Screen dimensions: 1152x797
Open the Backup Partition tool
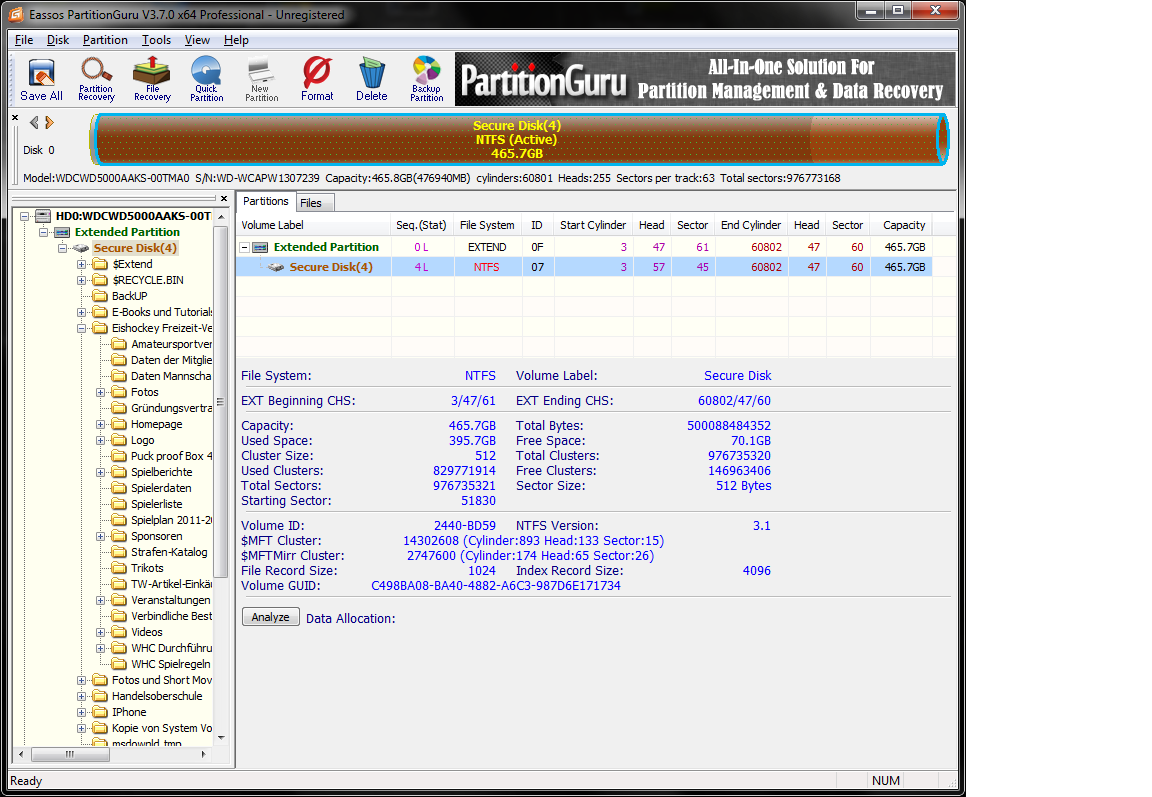[x=427, y=79]
